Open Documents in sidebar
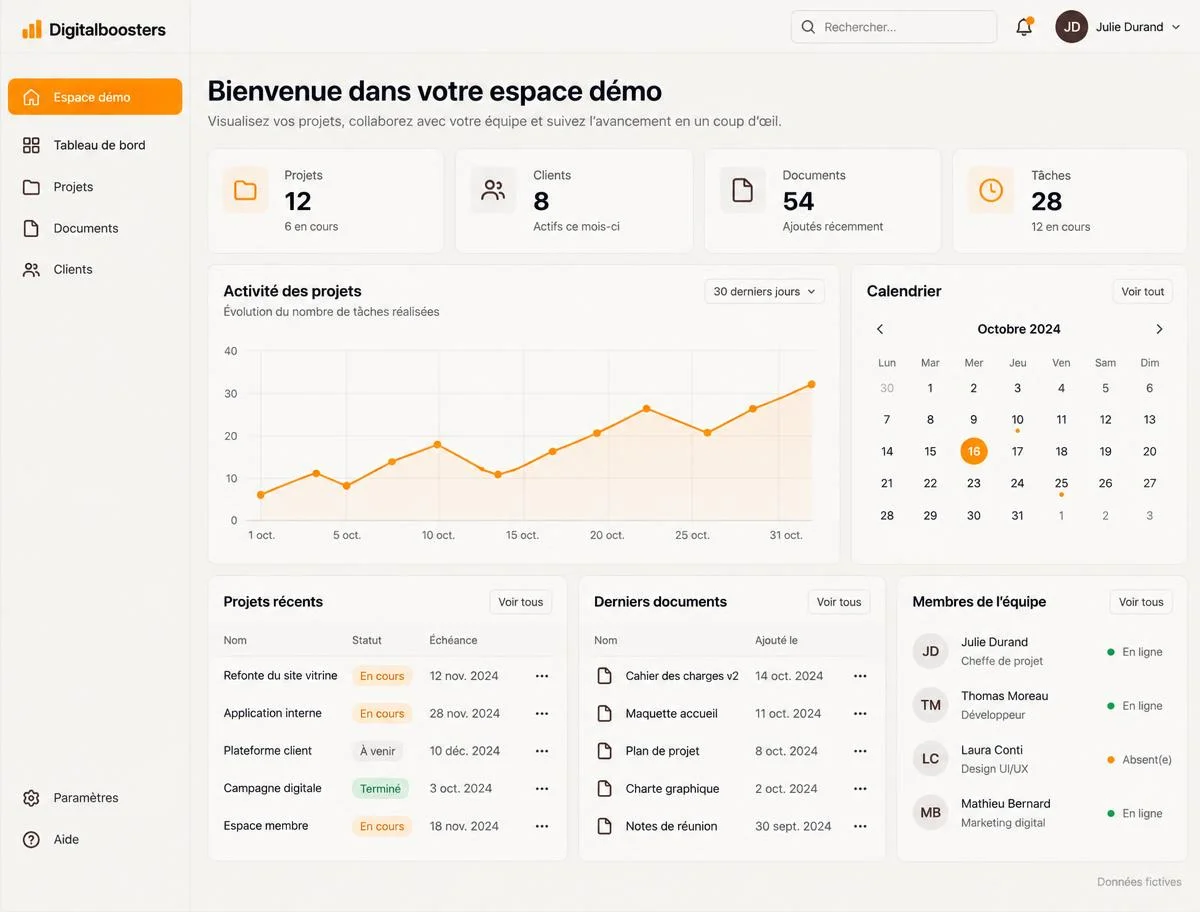The image size is (1200, 912). pyautogui.click(x=95, y=228)
